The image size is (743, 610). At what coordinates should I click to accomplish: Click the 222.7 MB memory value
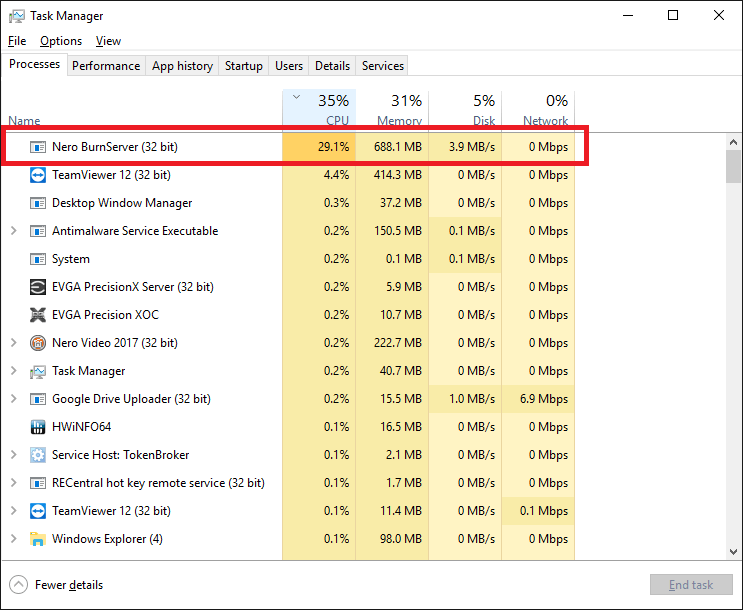coord(398,343)
